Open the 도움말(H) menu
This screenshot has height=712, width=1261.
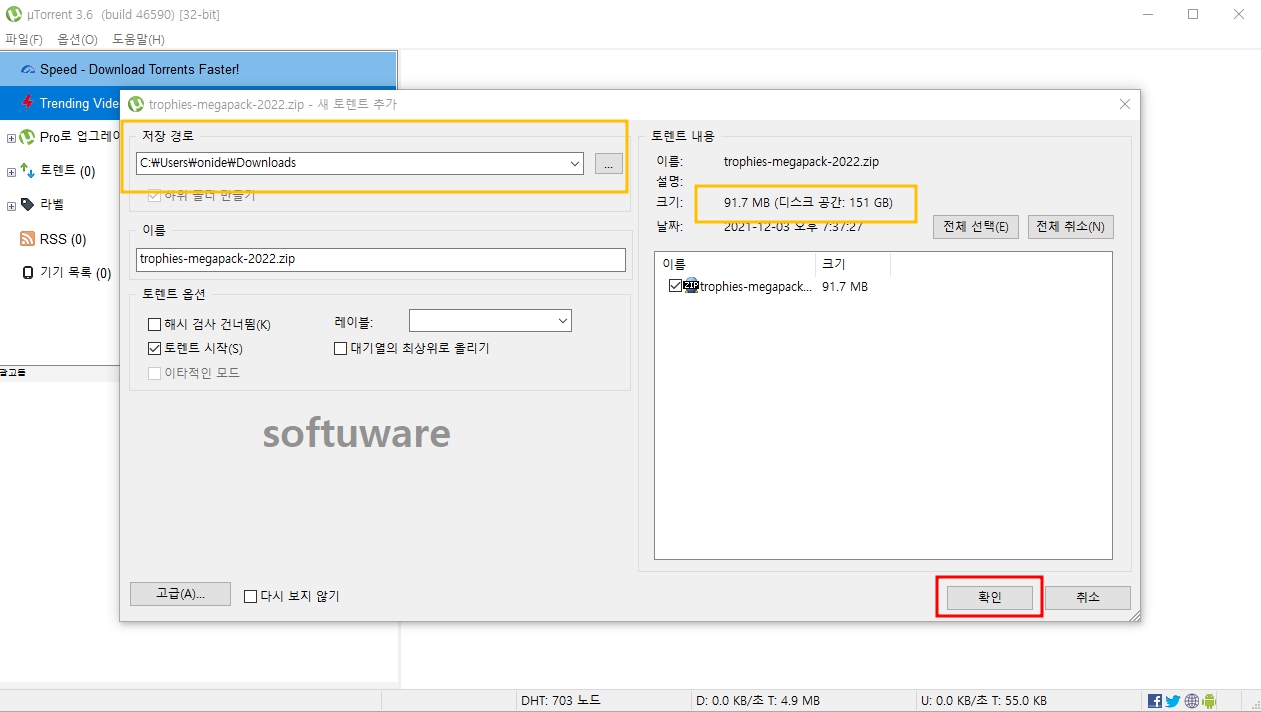click(x=138, y=39)
